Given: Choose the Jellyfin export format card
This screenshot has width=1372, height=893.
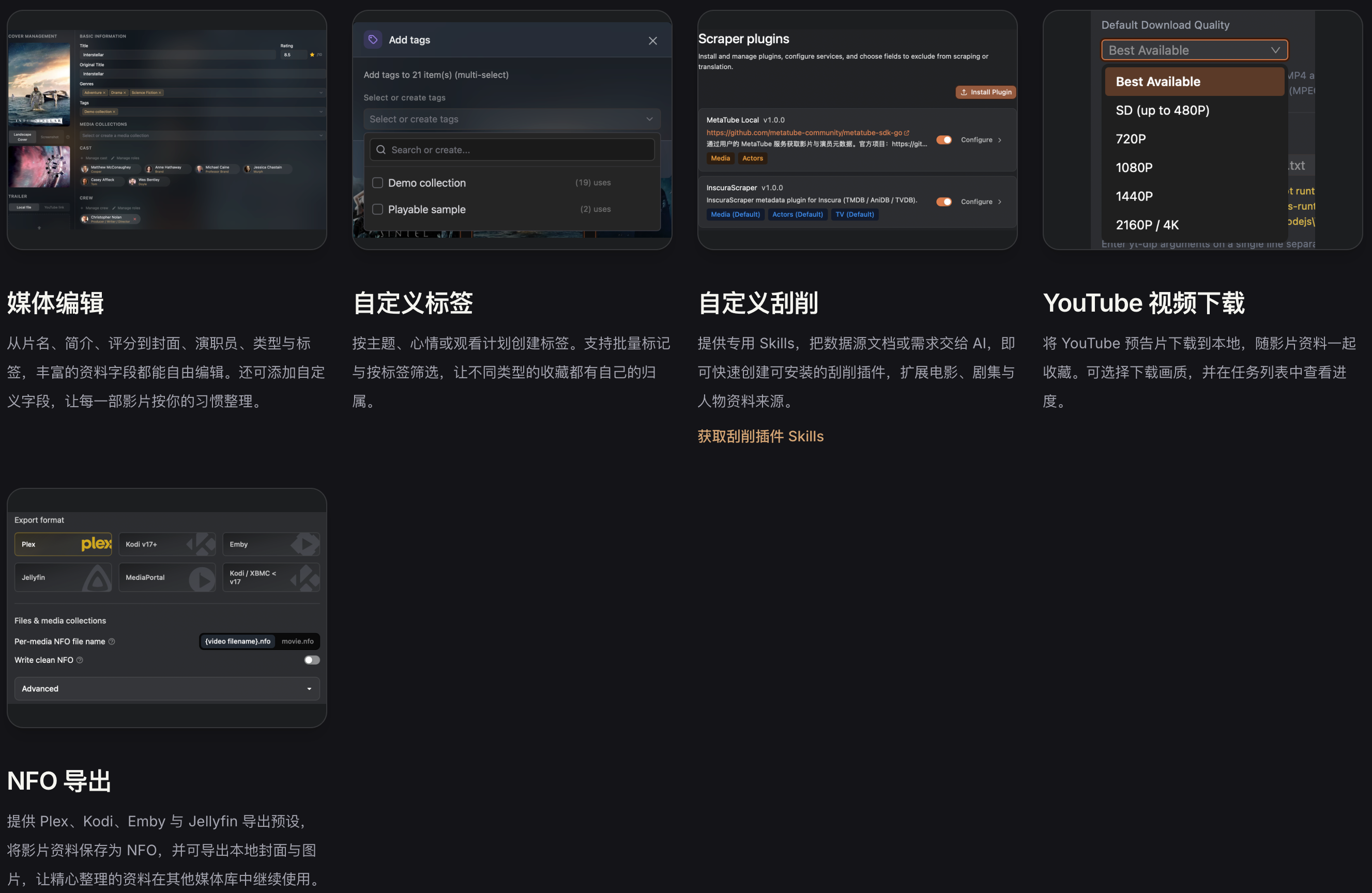Looking at the screenshot, I should [64, 577].
